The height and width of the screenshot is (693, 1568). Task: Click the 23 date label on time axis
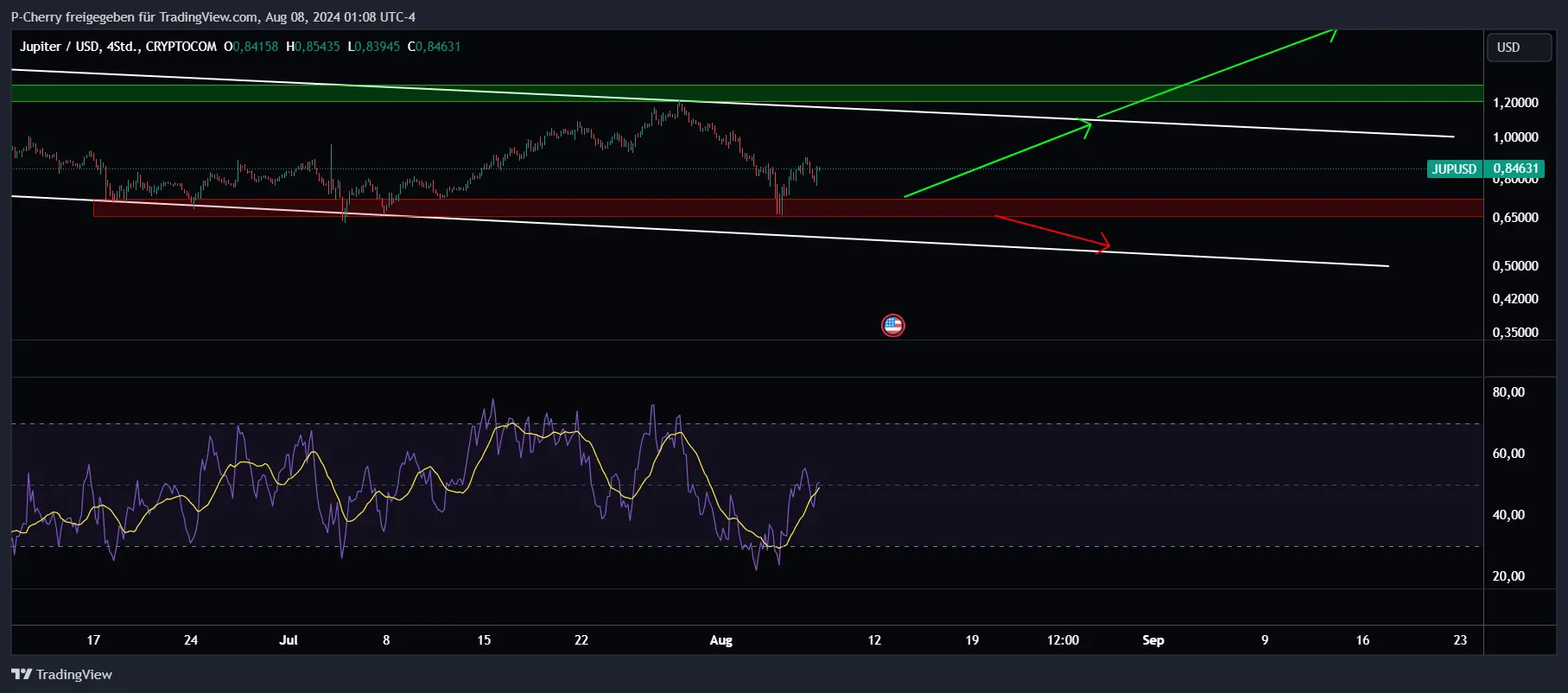[1460, 640]
